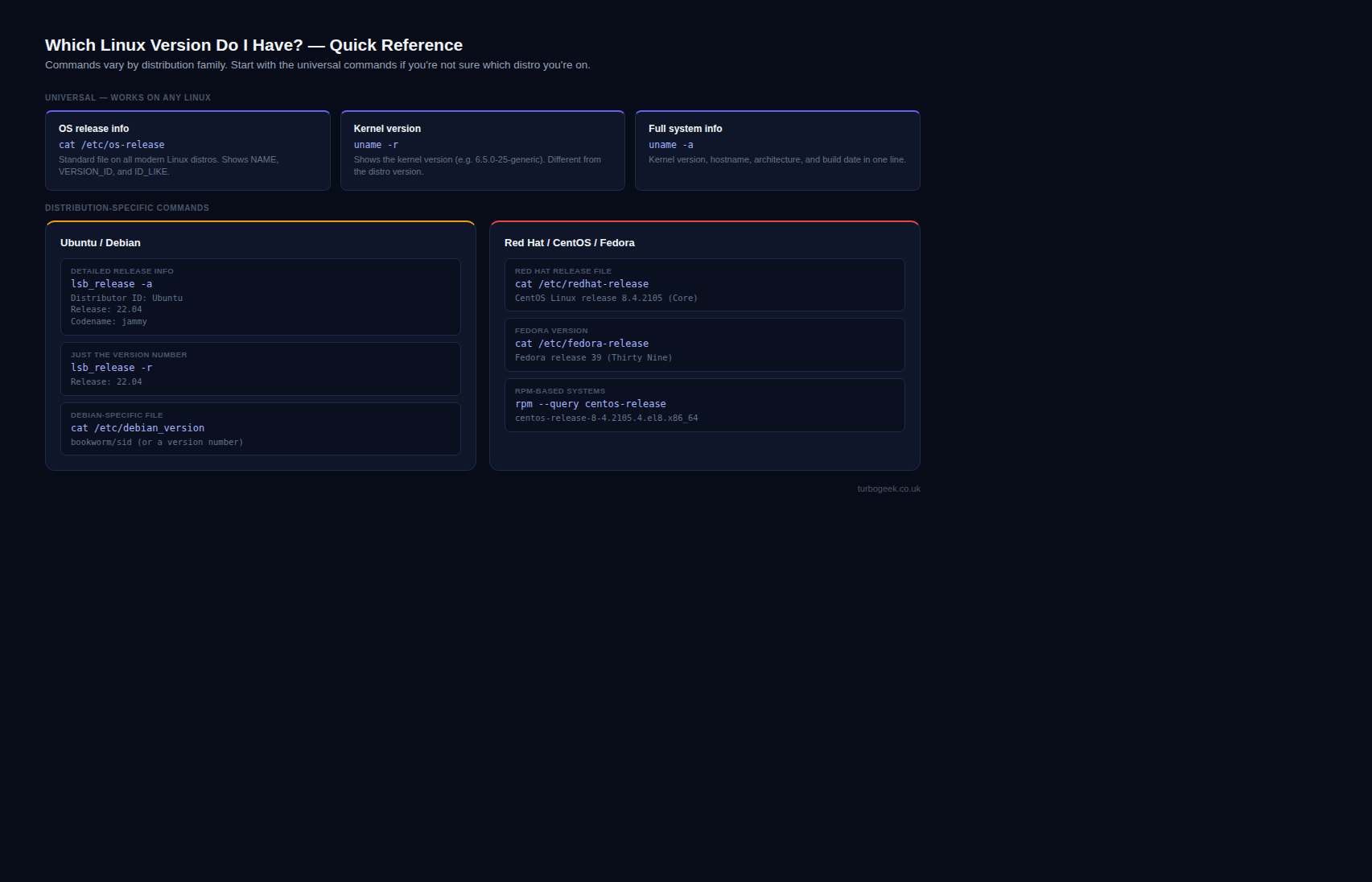This screenshot has height=882, width=1372.
Task: Click the Full system info card heading
Action: (x=685, y=129)
